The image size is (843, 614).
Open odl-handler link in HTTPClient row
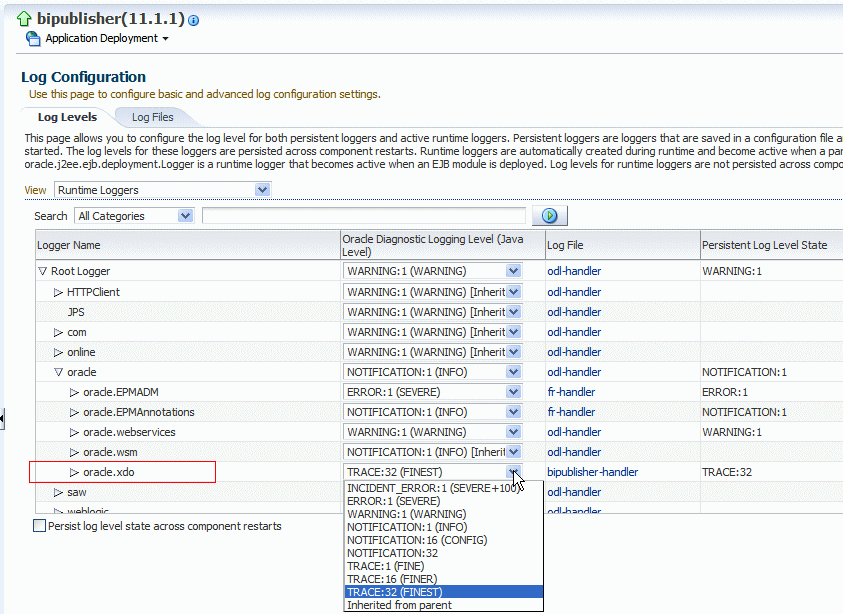tap(574, 292)
